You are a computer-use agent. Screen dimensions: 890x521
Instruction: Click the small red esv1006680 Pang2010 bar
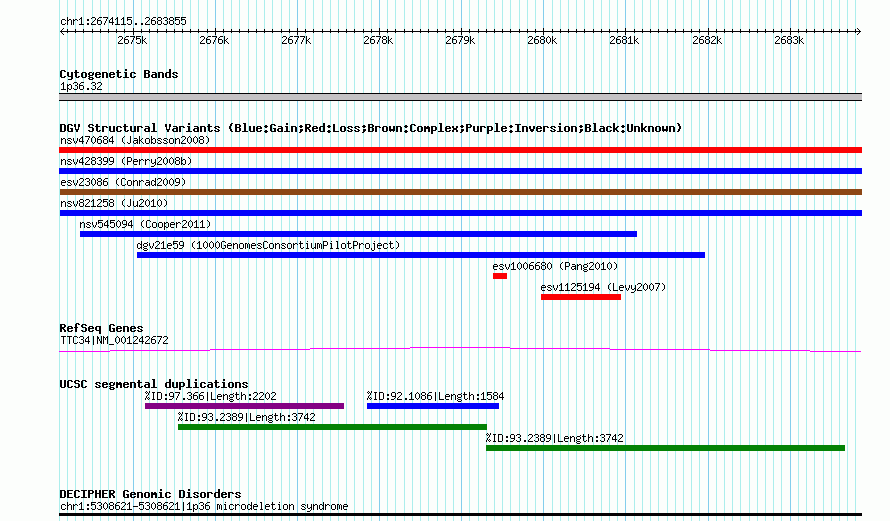pos(499,276)
